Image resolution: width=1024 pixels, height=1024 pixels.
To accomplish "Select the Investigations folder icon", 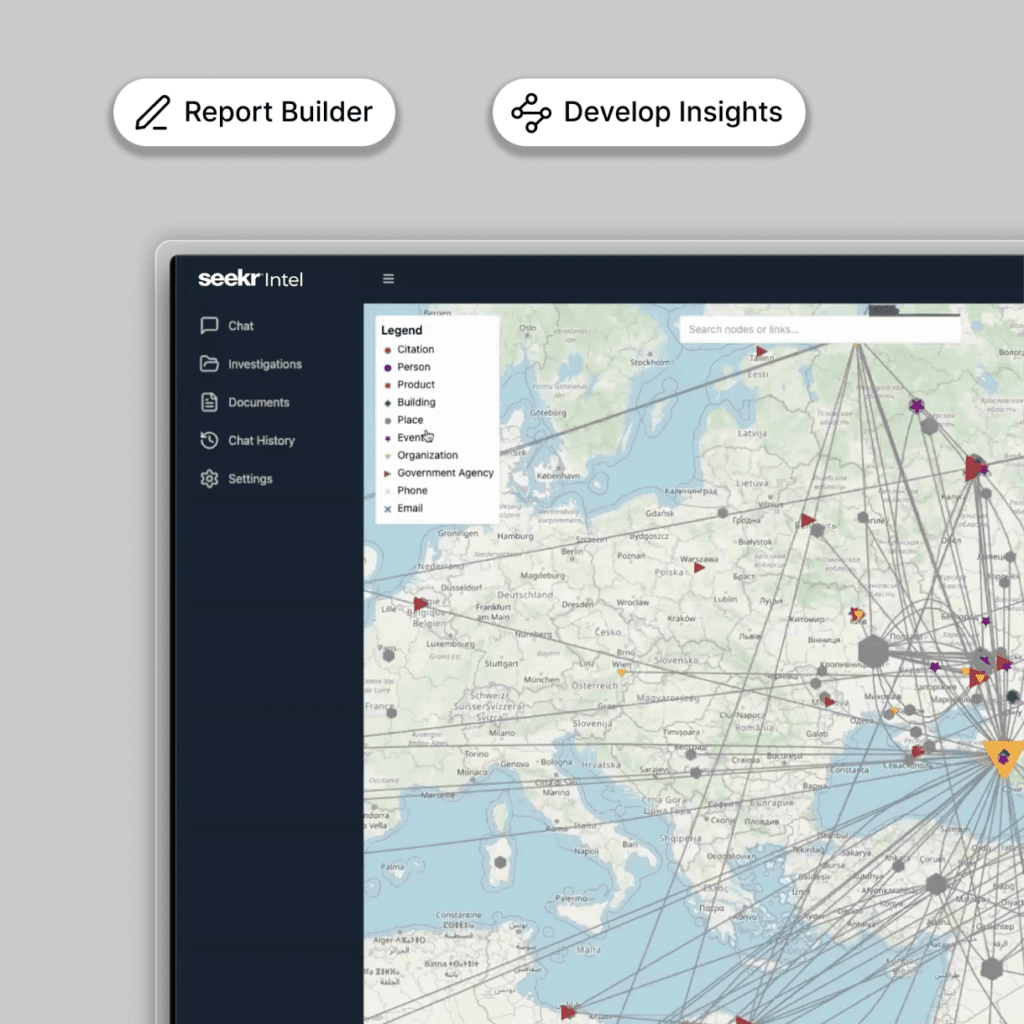I will point(210,363).
